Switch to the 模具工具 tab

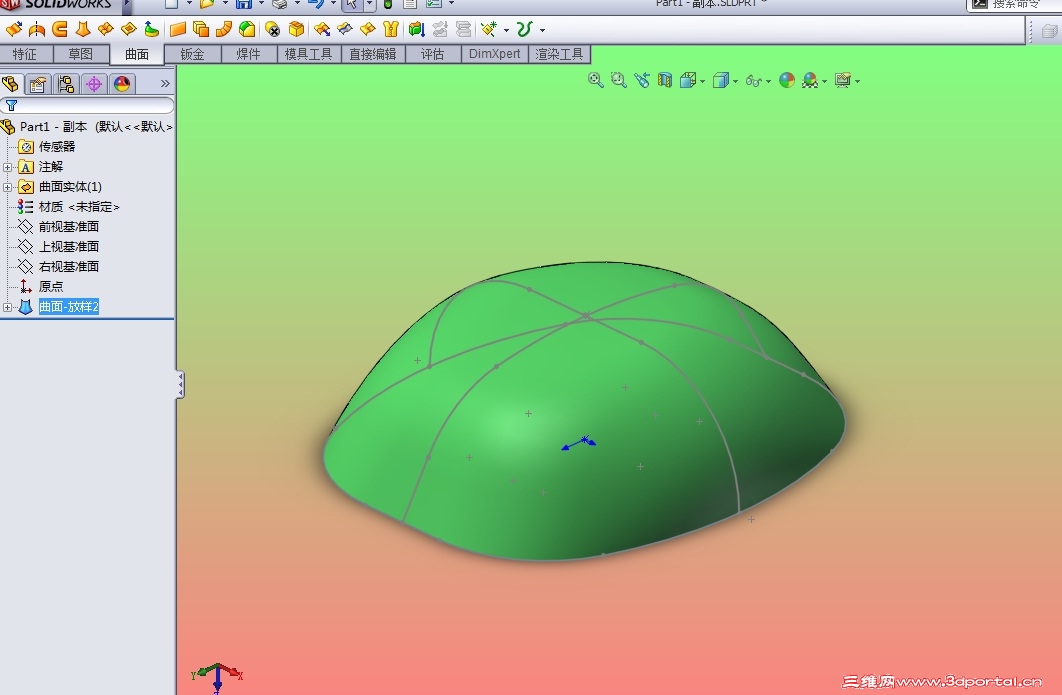click(308, 54)
